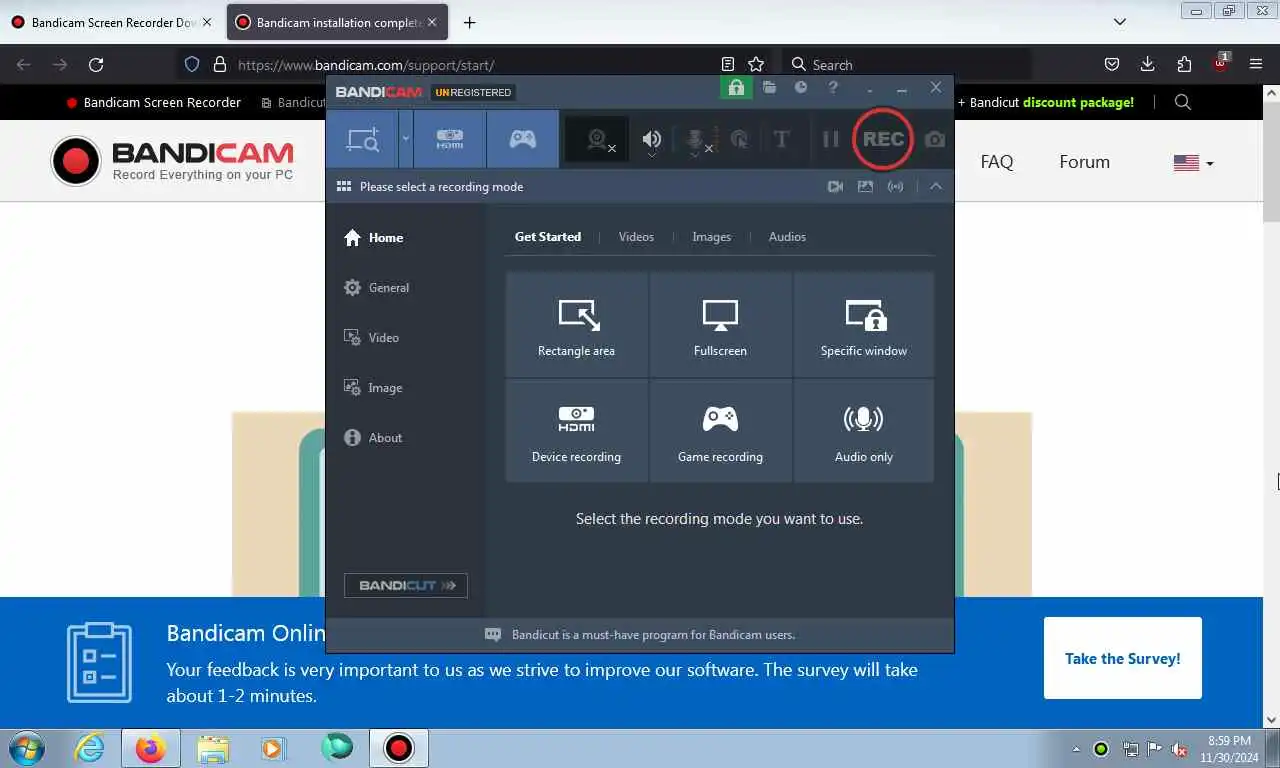Select screen recording mode in Bandicam toolbar
This screenshot has width=1280, height=768.
point(362,139)
